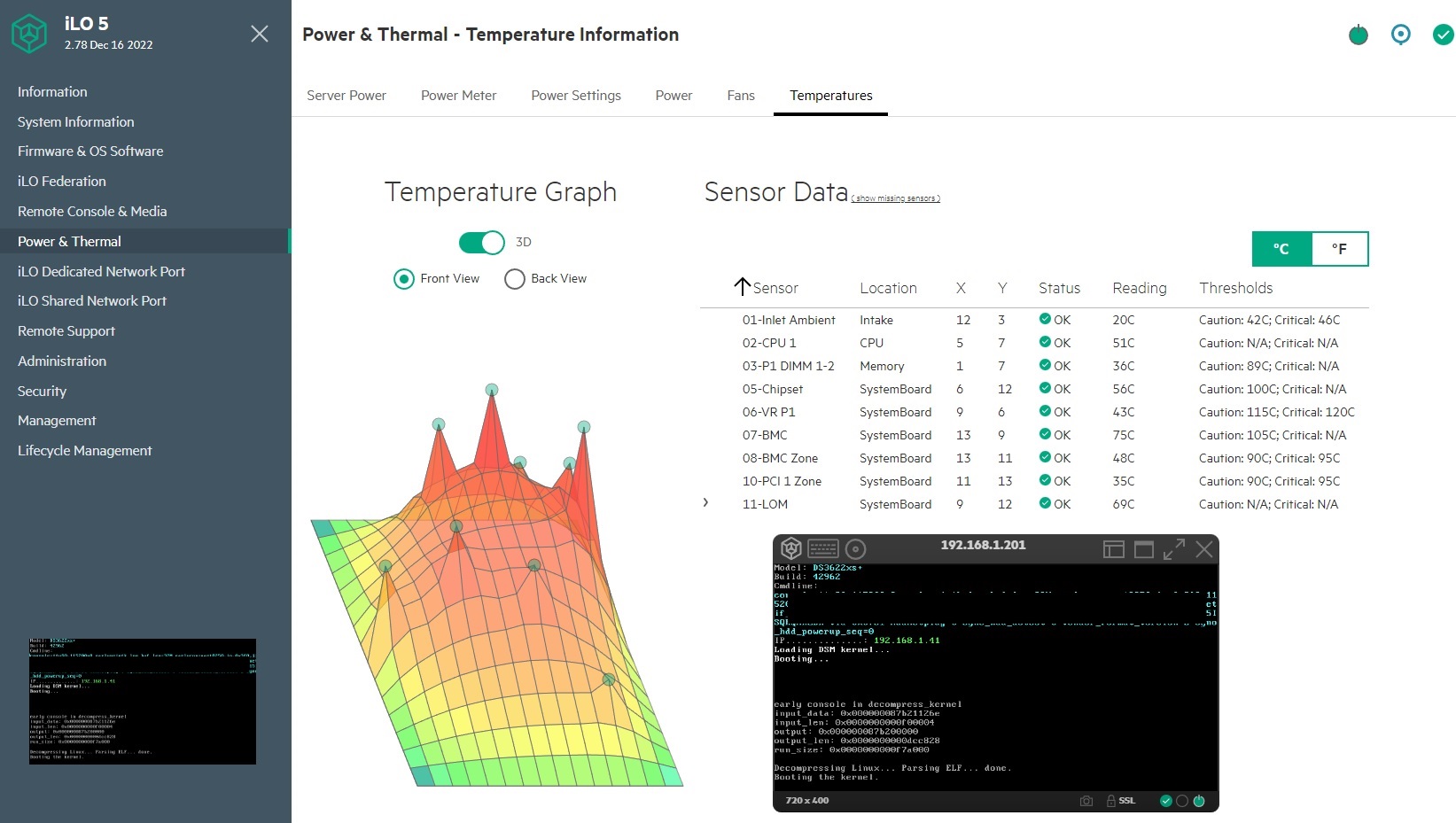Open the side panel layout icon in console toolbar

coord(1114,549)
